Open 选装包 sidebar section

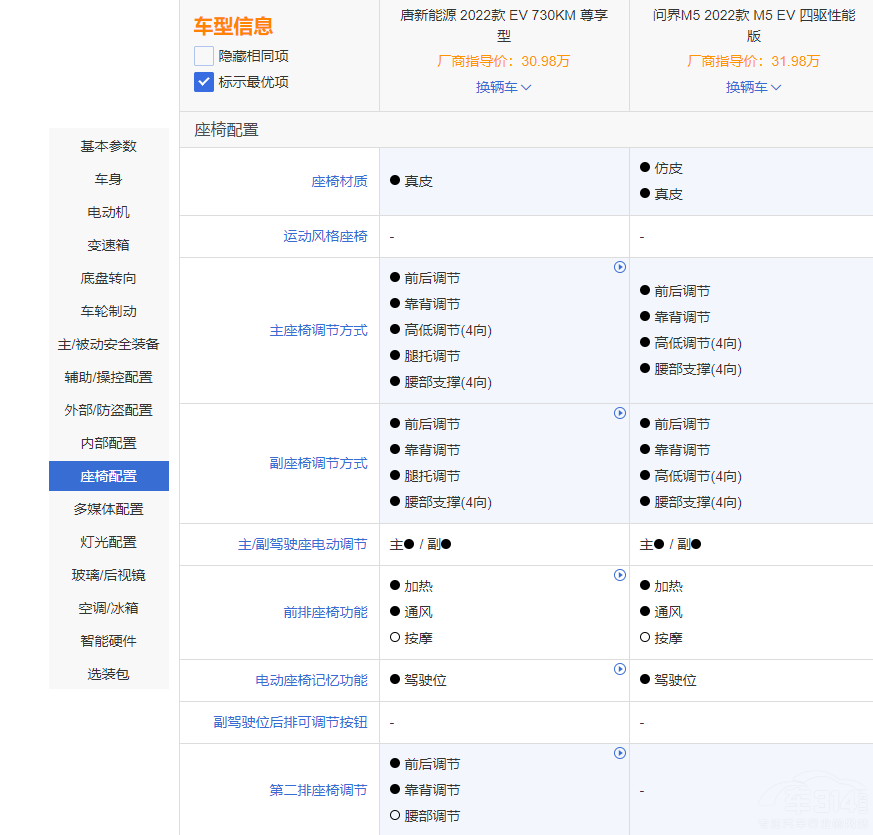109,674
